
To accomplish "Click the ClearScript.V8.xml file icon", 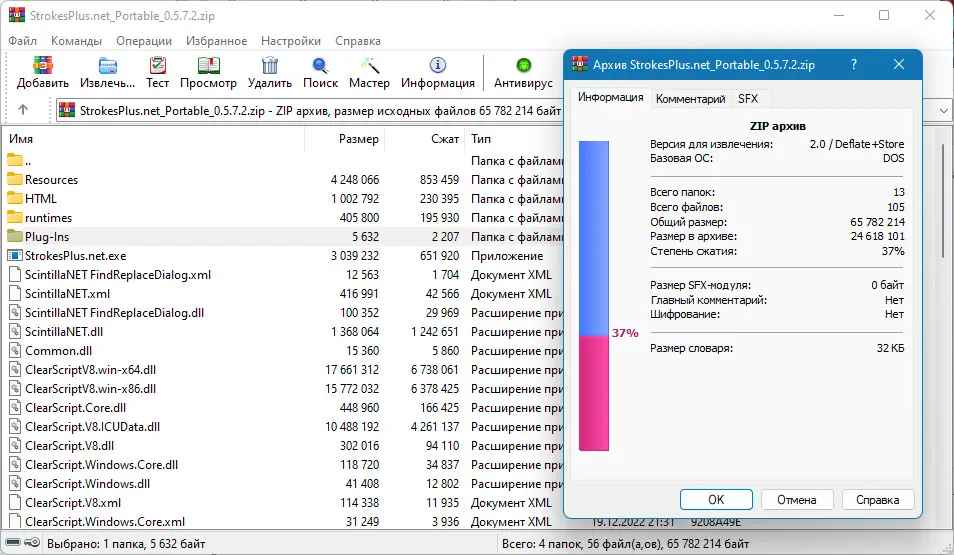I will 15,503.
